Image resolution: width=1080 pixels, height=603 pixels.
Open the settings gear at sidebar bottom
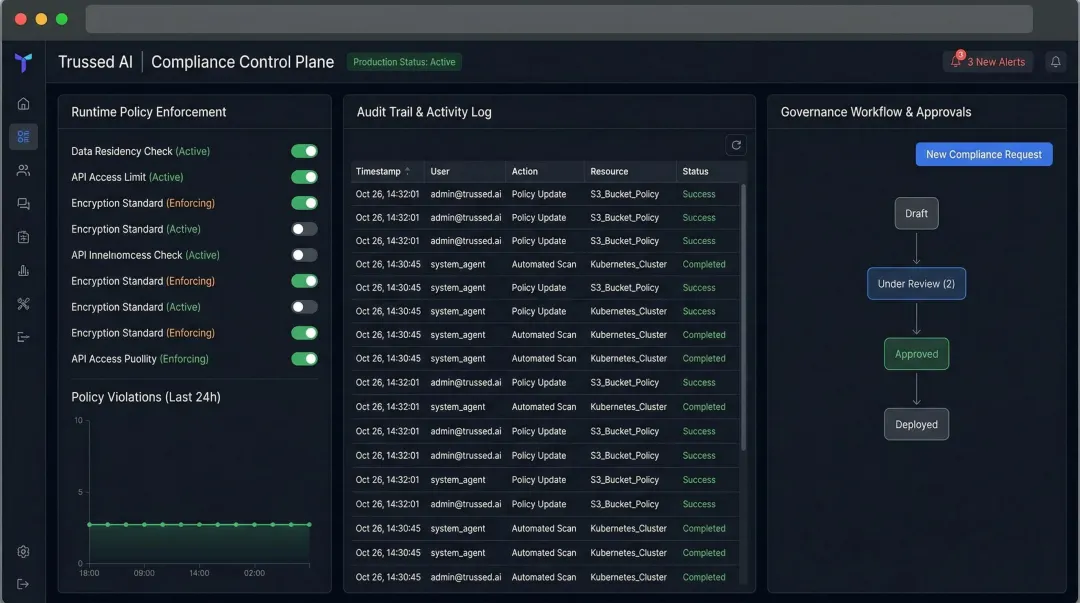[x=23, y=551]
